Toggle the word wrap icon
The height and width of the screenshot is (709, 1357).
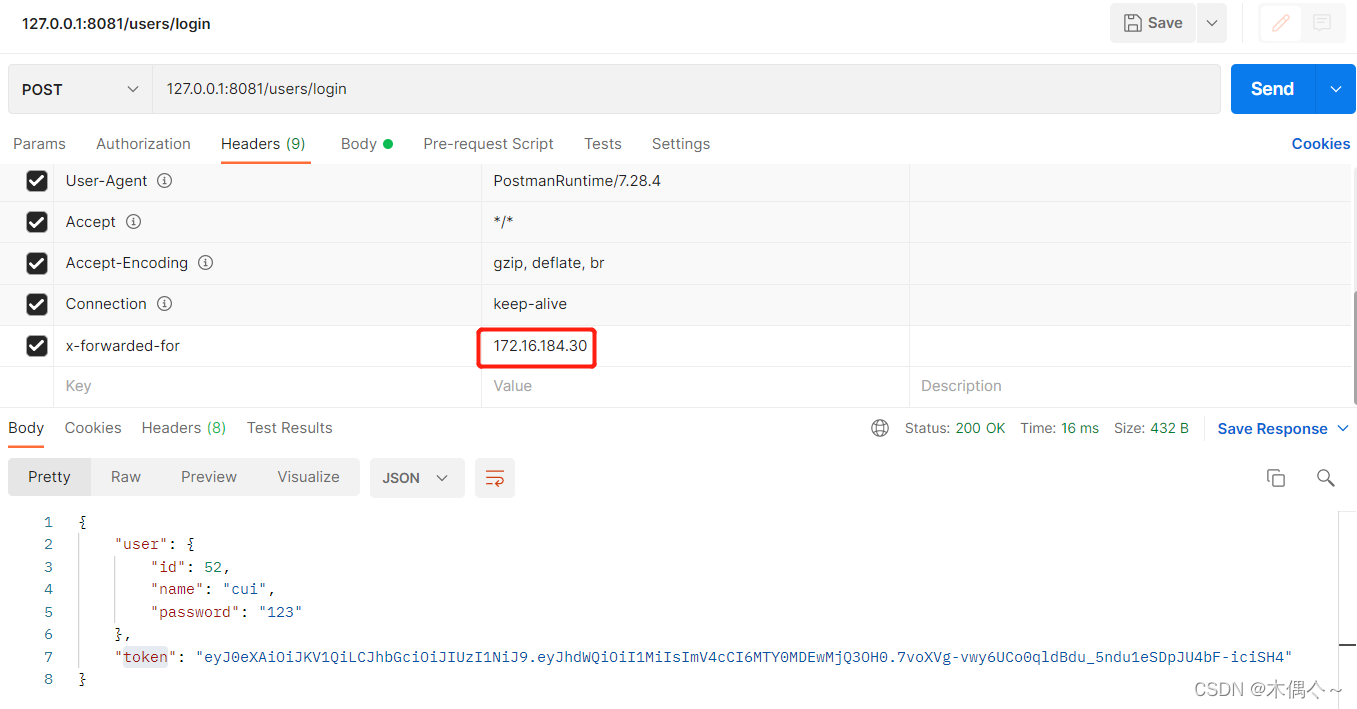click(x=495, y=478)
